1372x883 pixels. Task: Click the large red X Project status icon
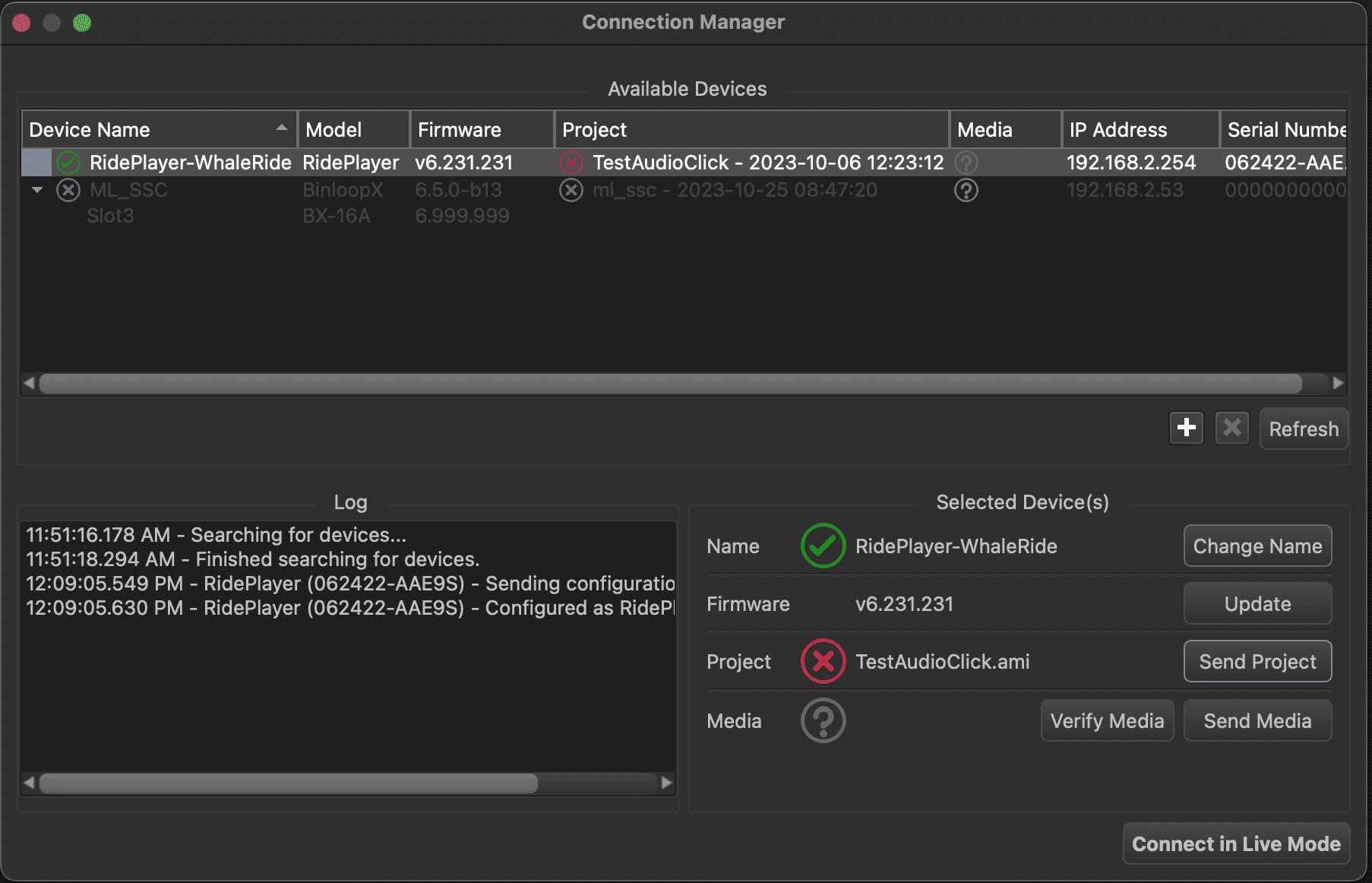click(x=823, y=662)
